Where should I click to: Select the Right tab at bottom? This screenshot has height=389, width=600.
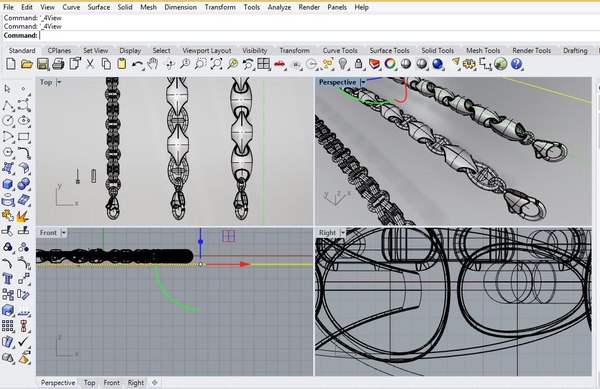(135, 382)
